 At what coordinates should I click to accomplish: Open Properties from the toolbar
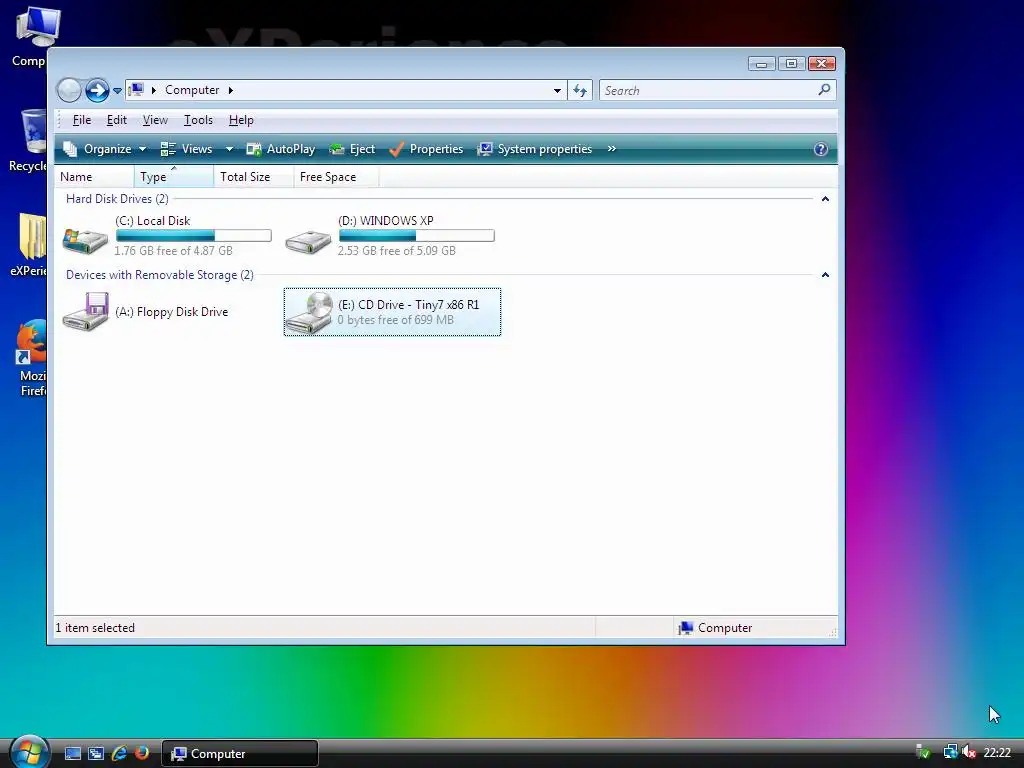click(x=426, y=150)
